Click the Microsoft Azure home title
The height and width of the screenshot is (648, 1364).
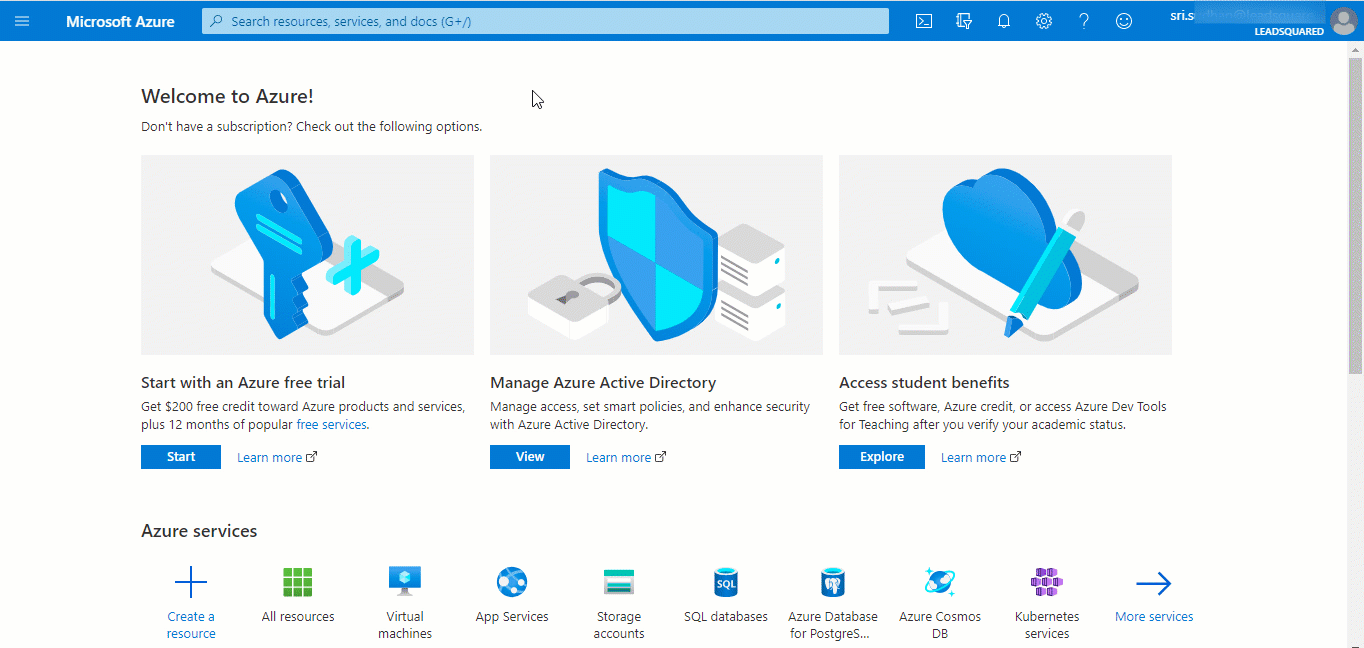click(120, 21)
